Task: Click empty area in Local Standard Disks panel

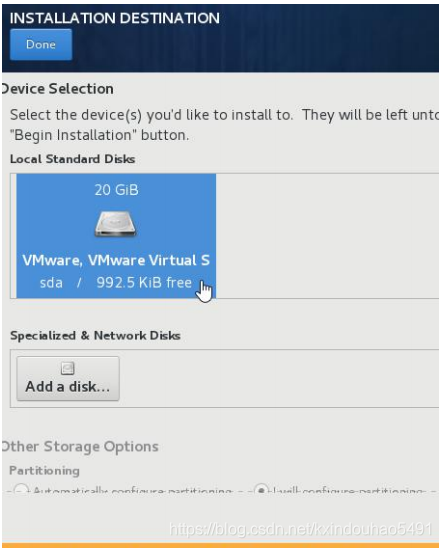Action: click(327, 236)
